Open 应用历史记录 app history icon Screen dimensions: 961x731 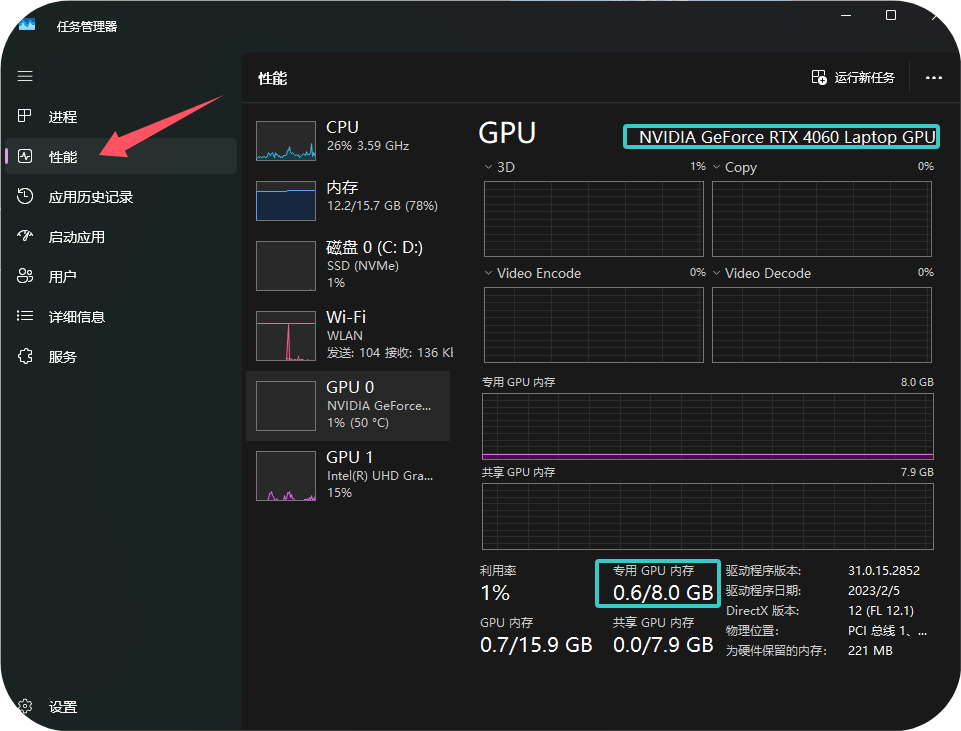25,196
